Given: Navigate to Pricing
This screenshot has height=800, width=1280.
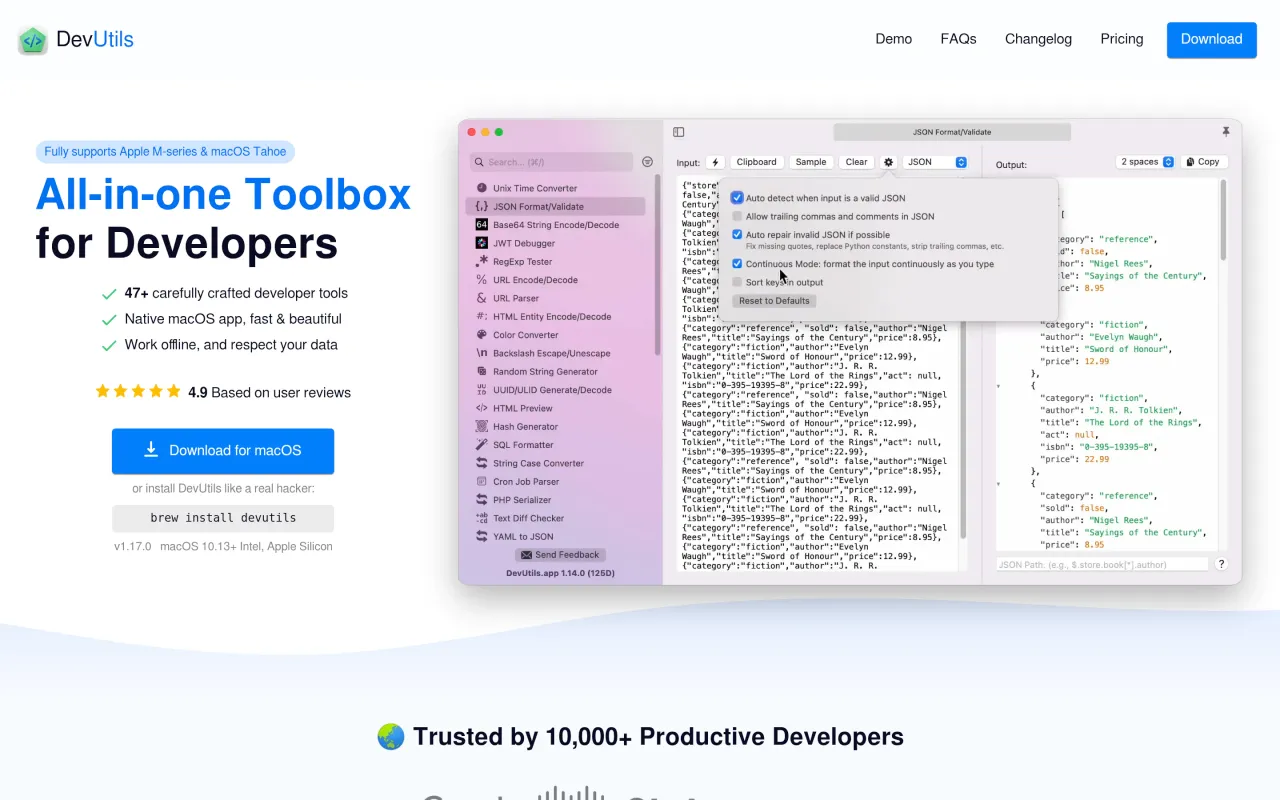Looking at the screenshot, I should click(x=1122, y=39).
